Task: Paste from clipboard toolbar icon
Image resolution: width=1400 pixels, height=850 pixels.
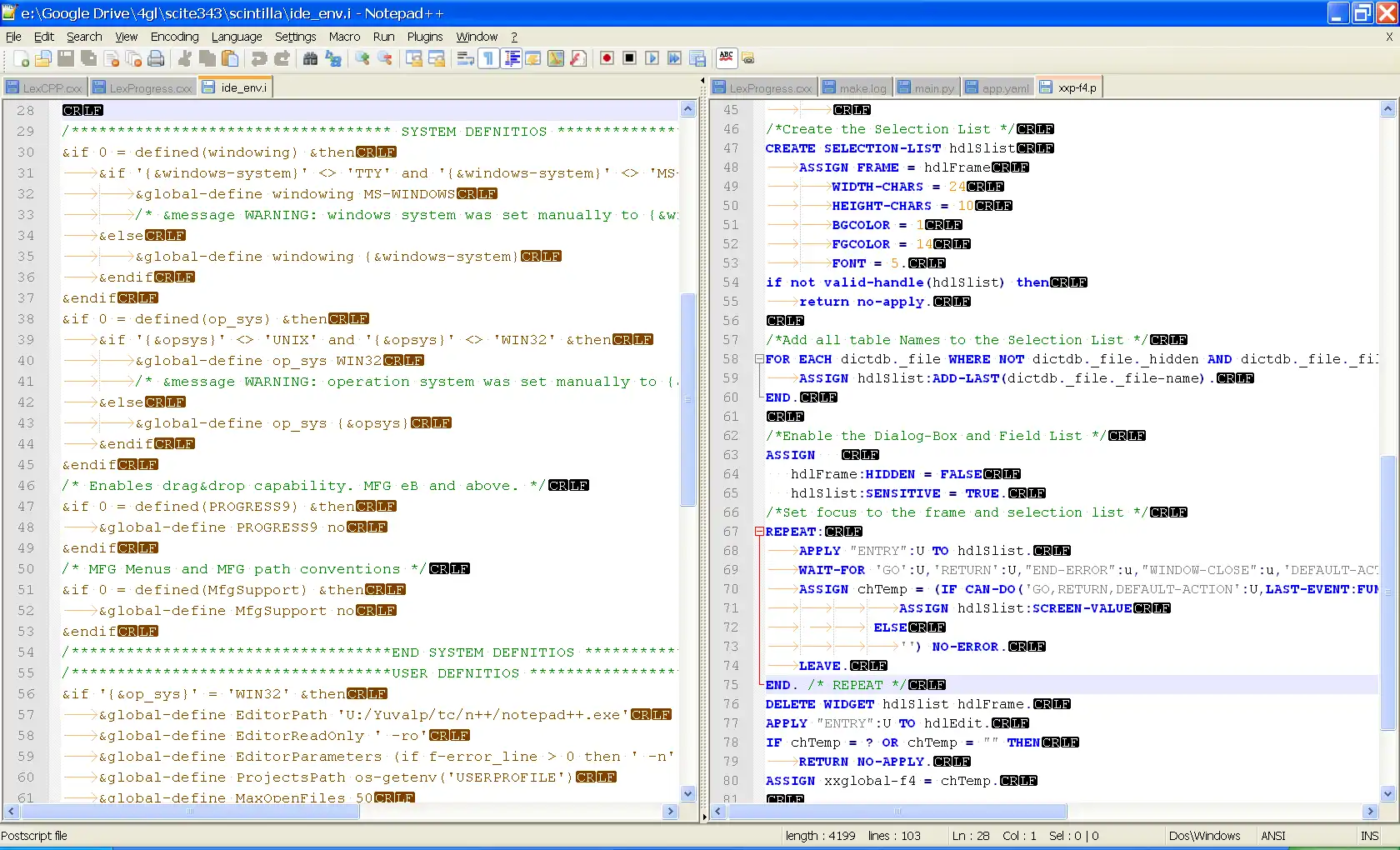Action: pyautogui.click(x=230, y=58)
